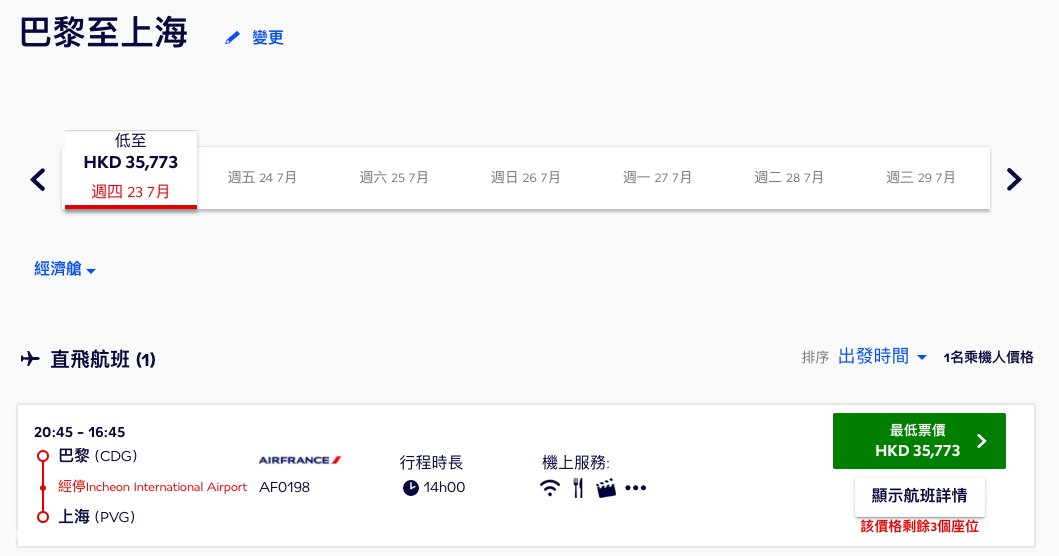This screenshot has height=556, width=1059.
Task: Click the airplane icon next to 直飛航班
Action: [30, 359]
